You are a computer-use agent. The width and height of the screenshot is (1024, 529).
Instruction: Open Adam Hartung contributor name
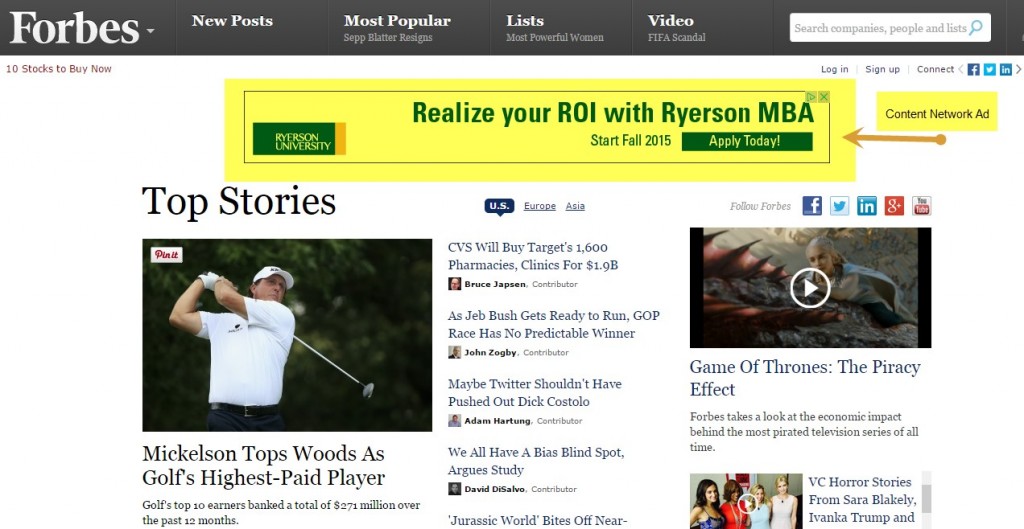(497, 421)
